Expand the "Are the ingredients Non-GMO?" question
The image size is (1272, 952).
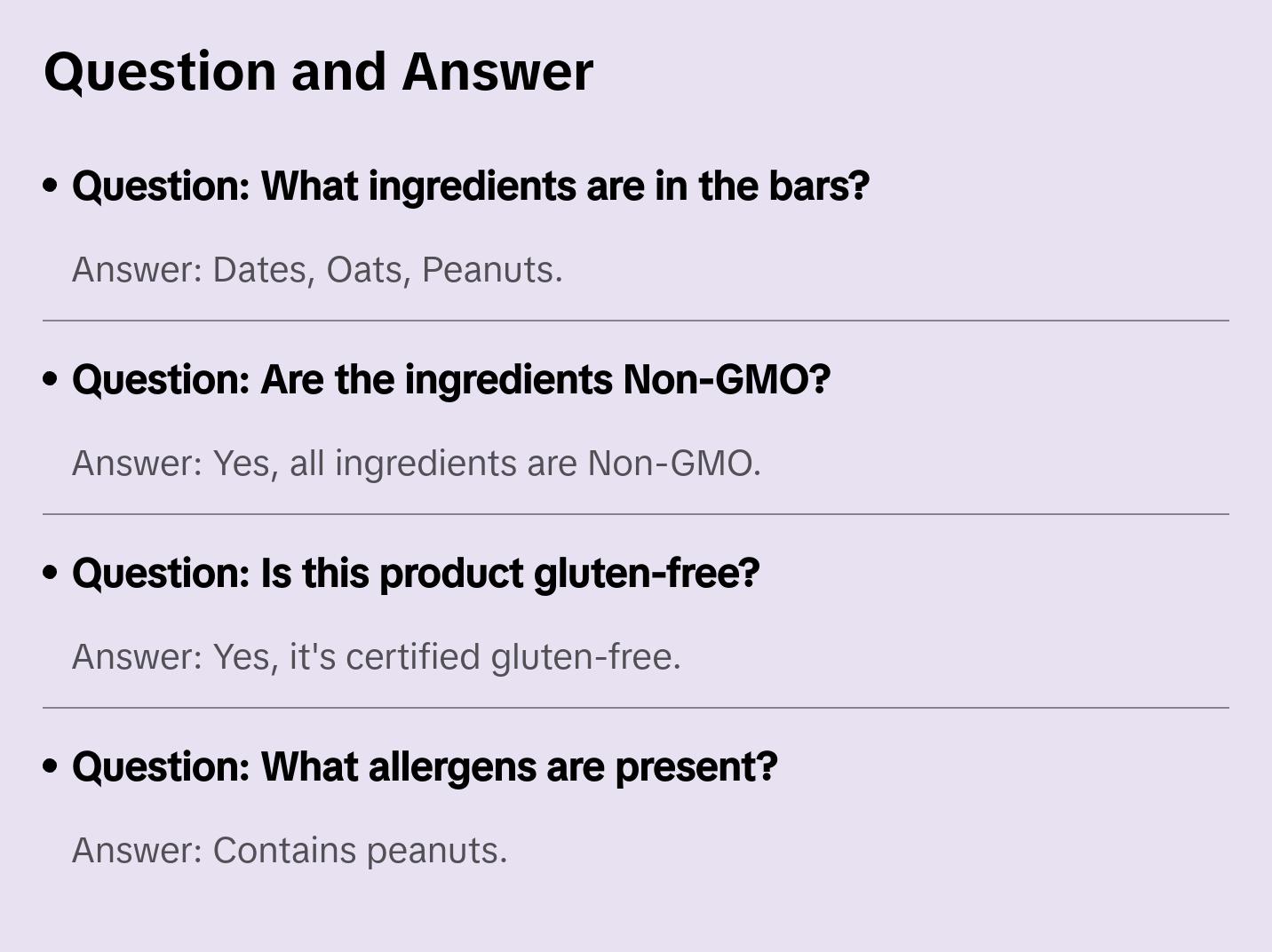click(450, 379)
